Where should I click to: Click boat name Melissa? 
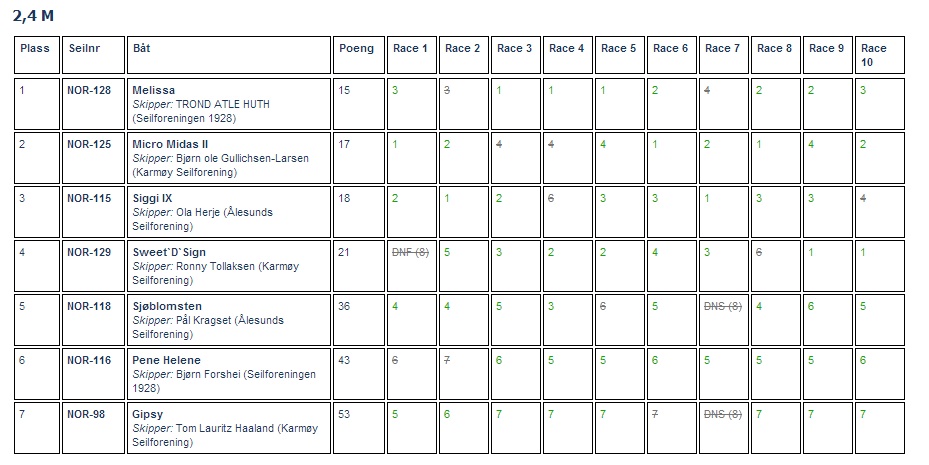[153, 90]
